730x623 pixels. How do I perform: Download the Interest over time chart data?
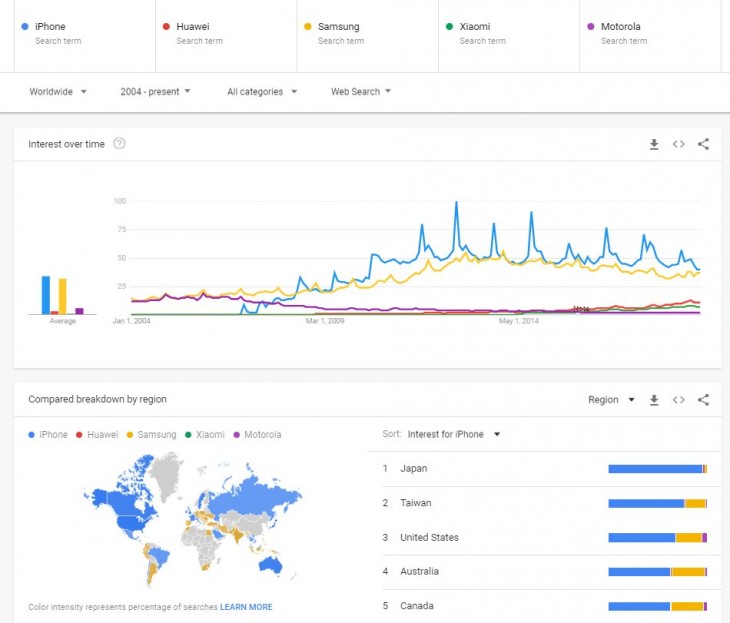pyautogui.click(x=654, y=144)
